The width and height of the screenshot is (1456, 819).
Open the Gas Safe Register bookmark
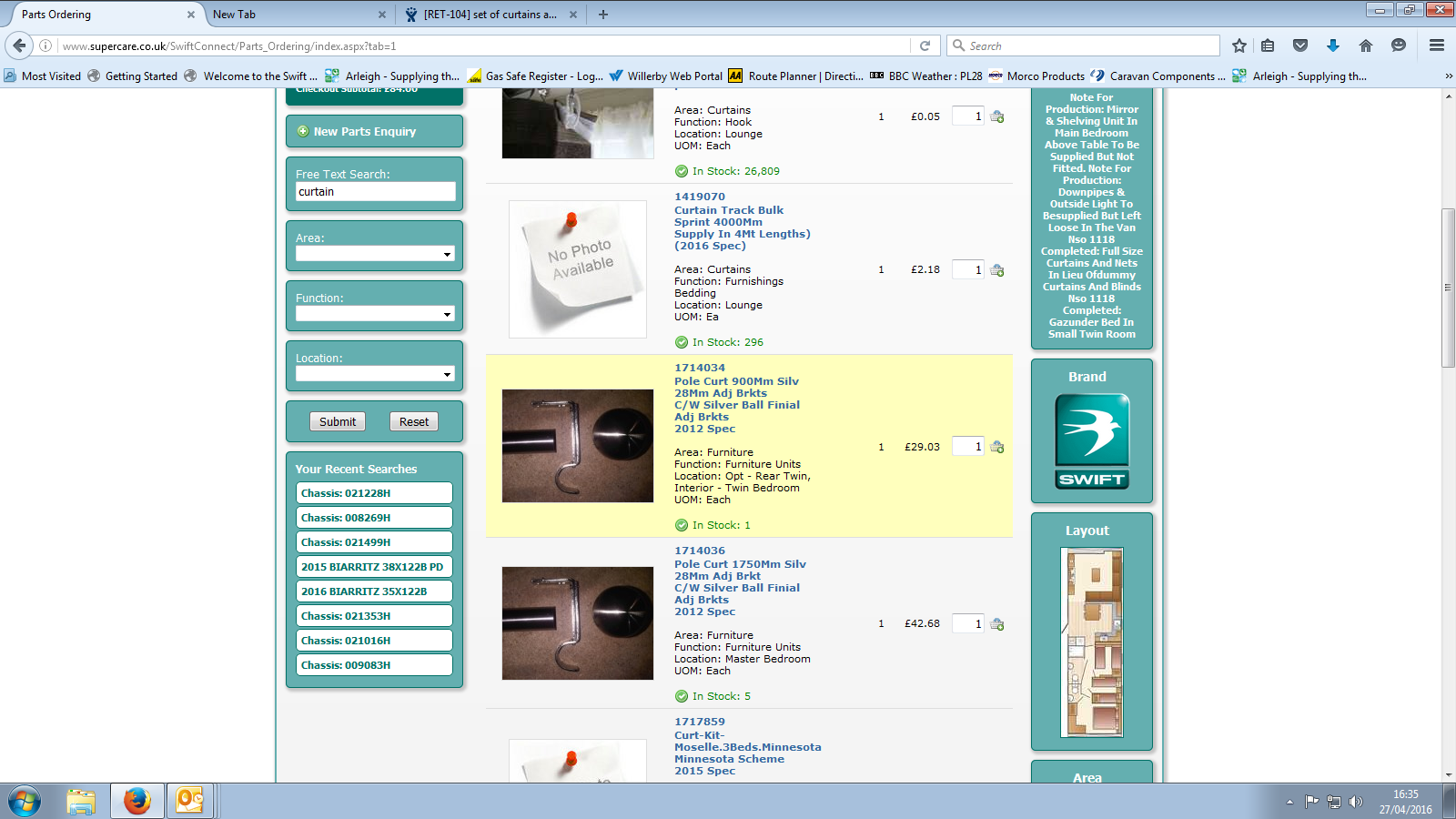535,76
